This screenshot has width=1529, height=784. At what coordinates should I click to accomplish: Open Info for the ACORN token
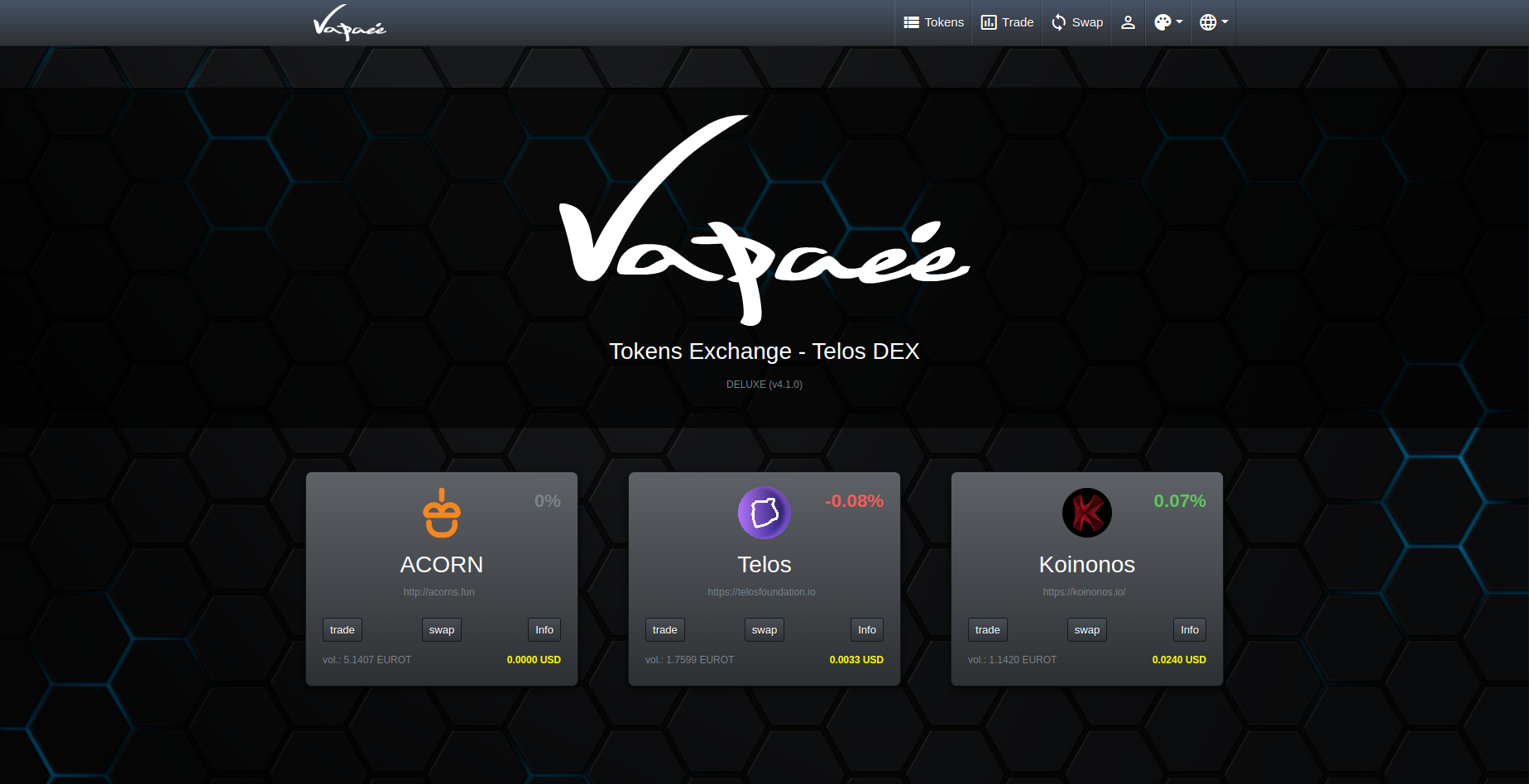(x=544, y=630)
